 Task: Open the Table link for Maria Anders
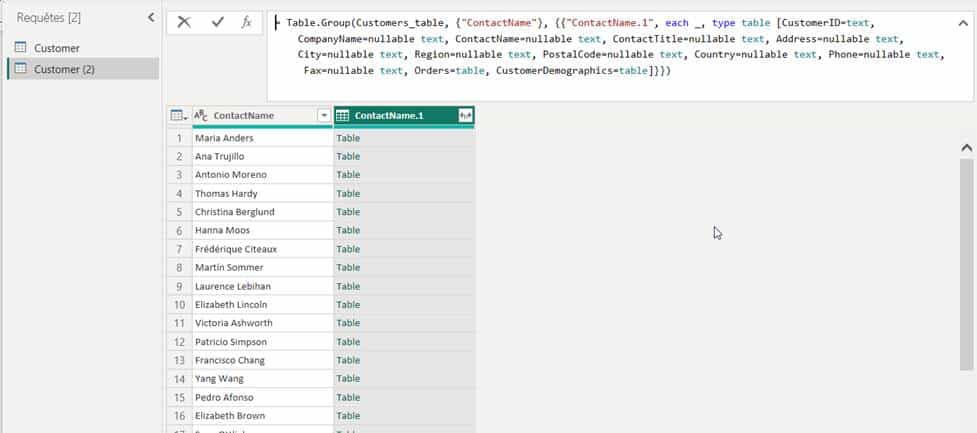[x=348, y=138]
